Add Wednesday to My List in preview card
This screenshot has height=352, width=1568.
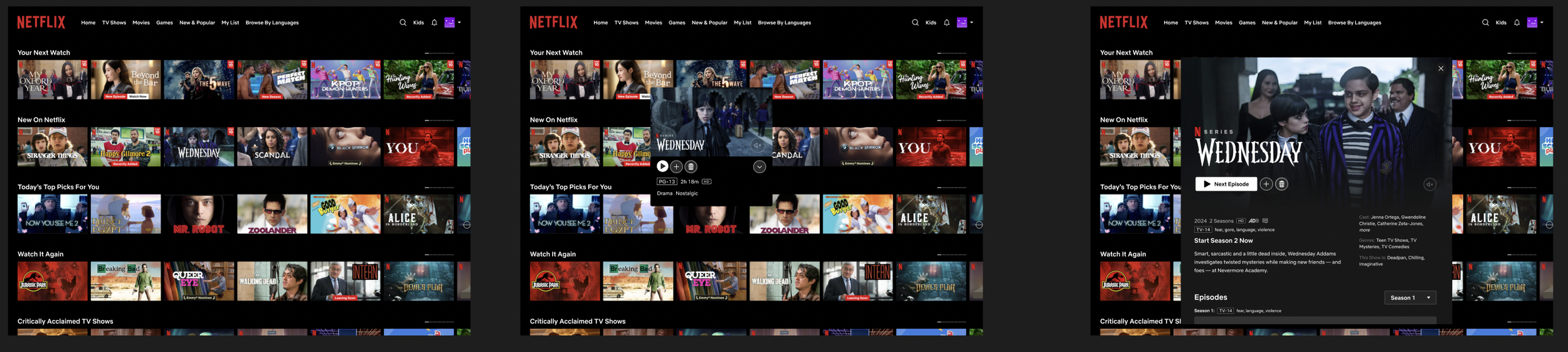coord(676,166)
